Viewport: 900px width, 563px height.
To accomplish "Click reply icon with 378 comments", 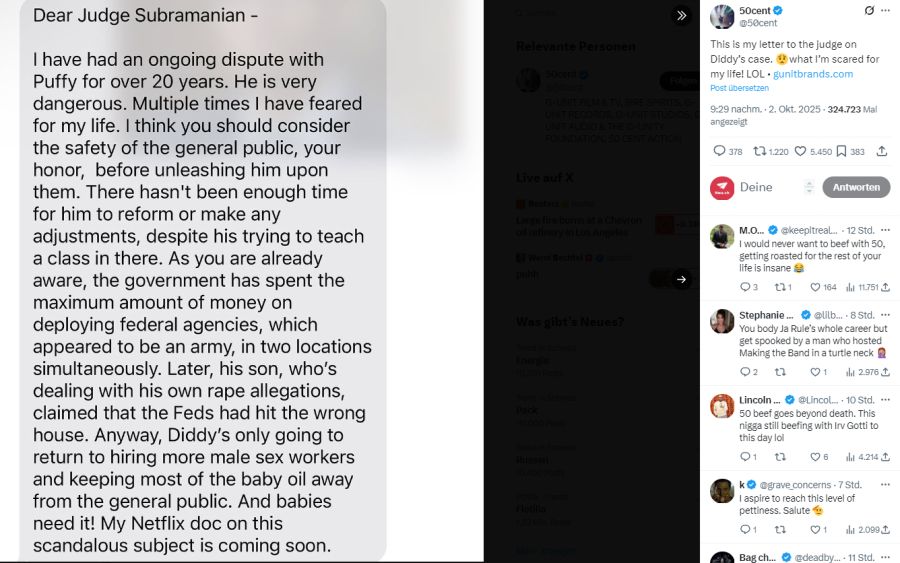I will [x=719, y=152].
